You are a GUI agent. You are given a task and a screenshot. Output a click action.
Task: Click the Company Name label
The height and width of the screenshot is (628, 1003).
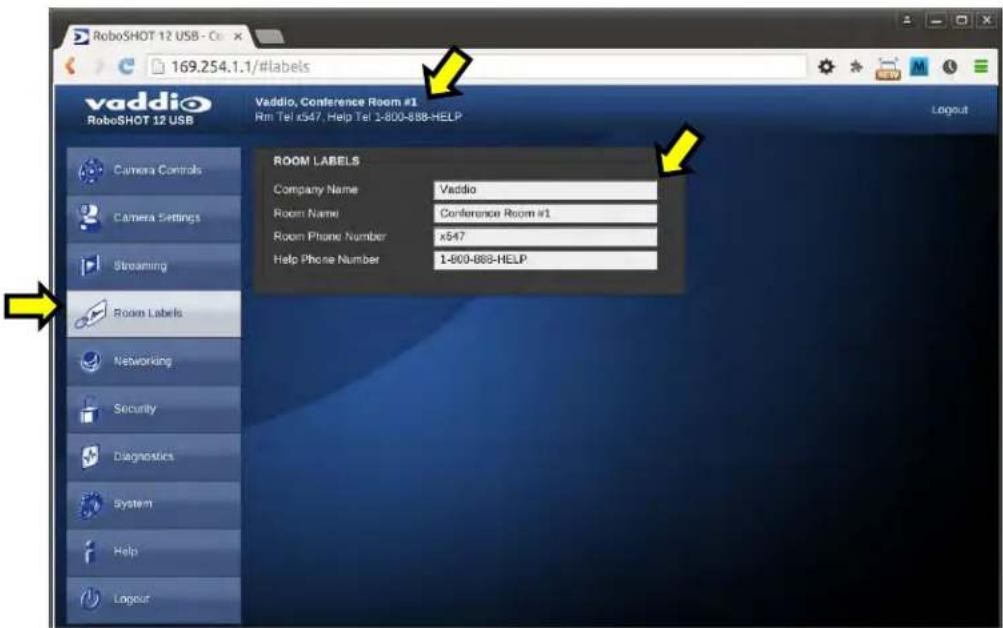[x=315, y=190]
